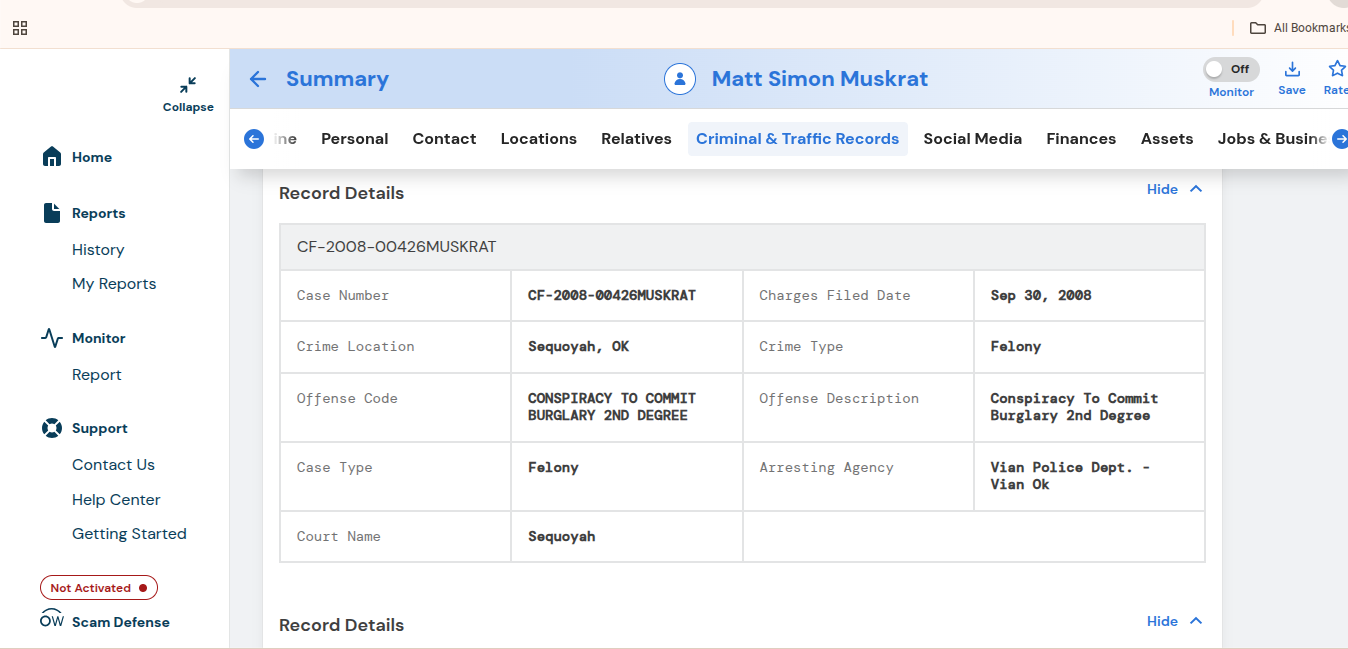Click the Save download icon
This screenshot has width=1348, height=649.
pyautogui.click(x=1292, y=69)
